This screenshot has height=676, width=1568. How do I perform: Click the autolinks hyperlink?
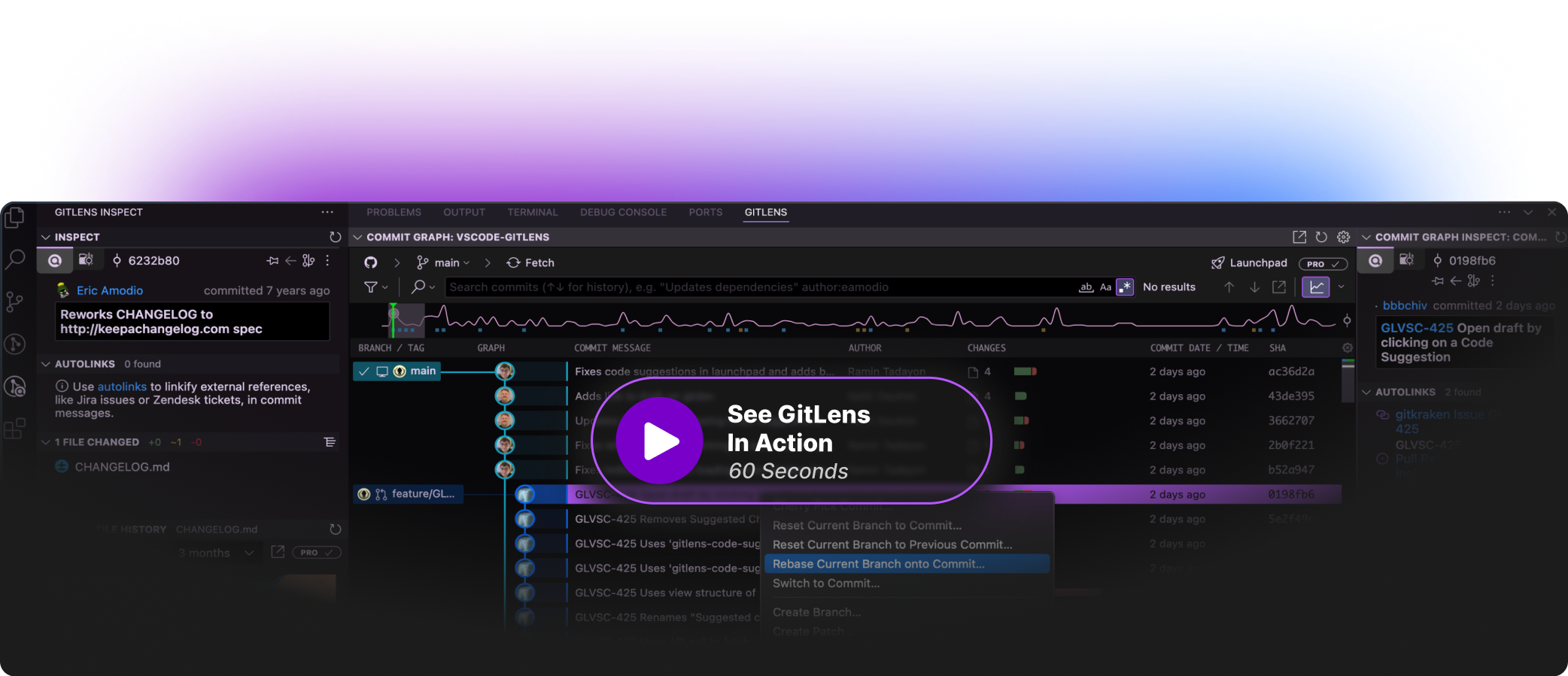click(122, 387)
